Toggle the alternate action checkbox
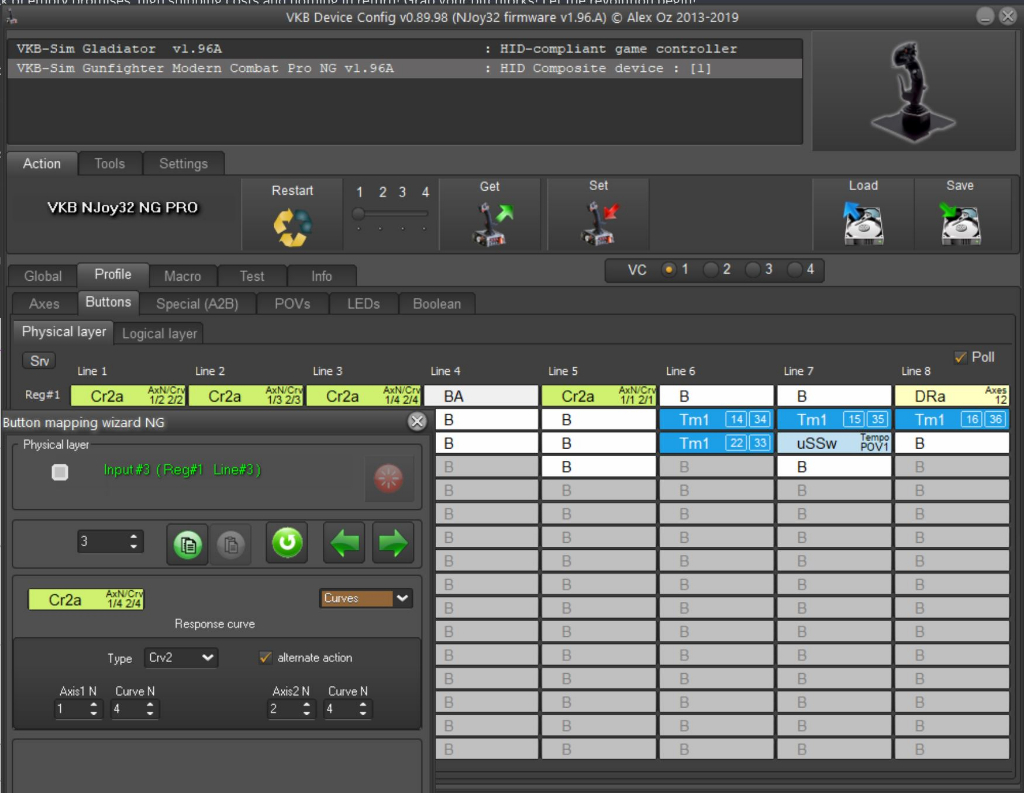 pos(265,657)
